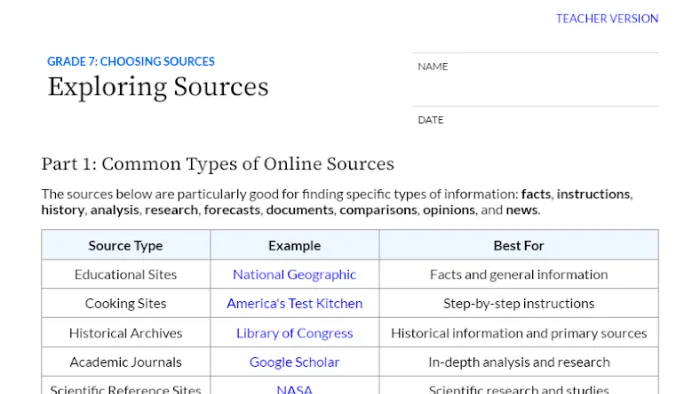Select the Academic Journals cell
700x394 pixels.
125,362
